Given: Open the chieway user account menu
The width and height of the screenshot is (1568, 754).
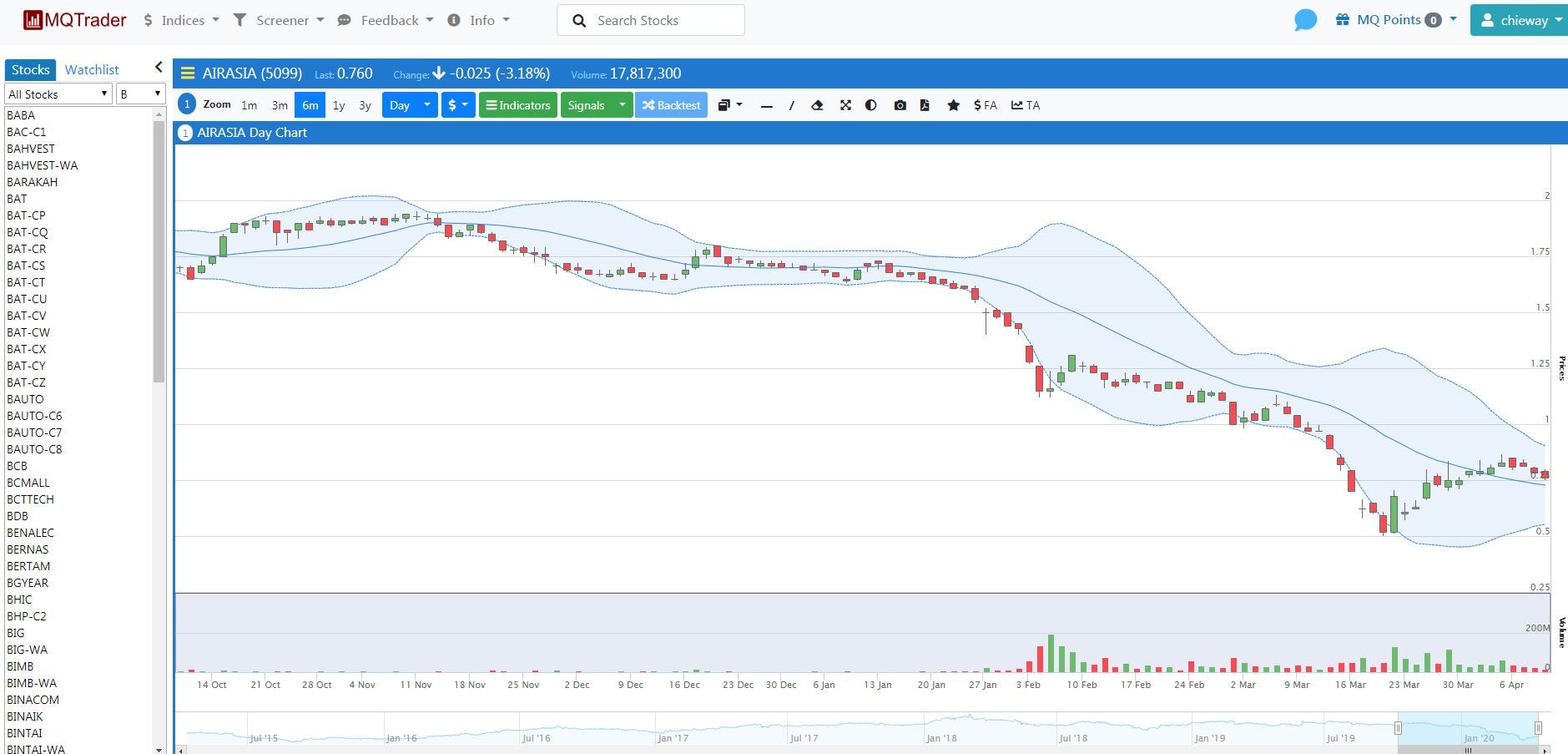Looking at the screenshot, I should coord(1521,20).
